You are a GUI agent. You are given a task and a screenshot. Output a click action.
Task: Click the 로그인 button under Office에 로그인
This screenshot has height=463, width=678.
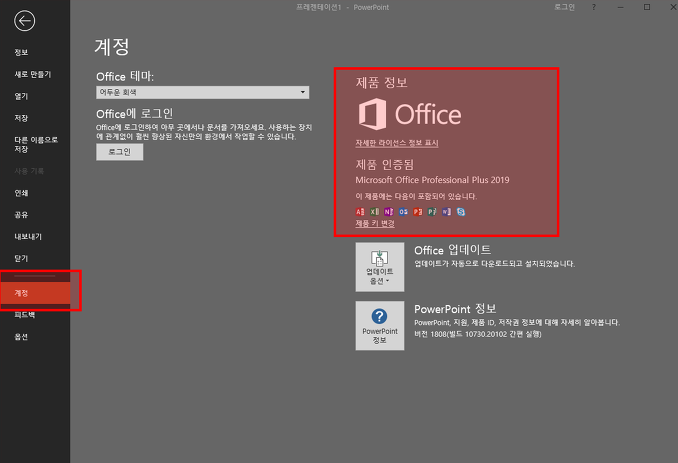[x=119, y=152]
